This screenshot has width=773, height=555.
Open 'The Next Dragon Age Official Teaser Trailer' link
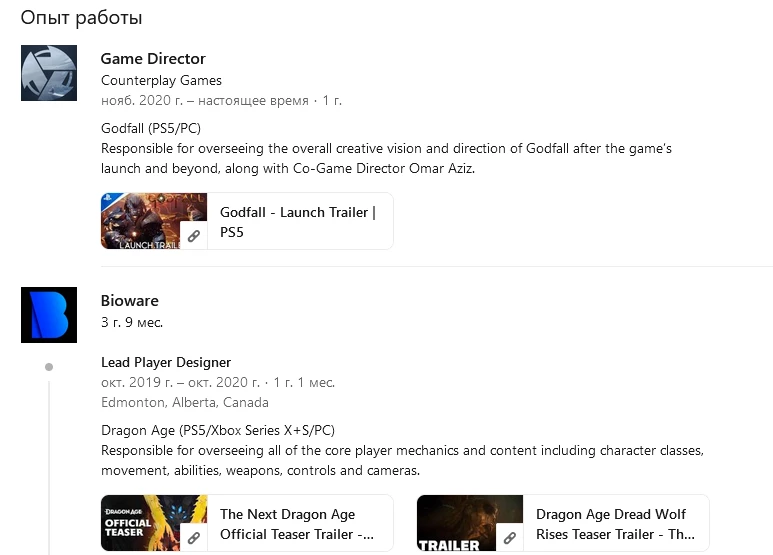tap(297, 524)
